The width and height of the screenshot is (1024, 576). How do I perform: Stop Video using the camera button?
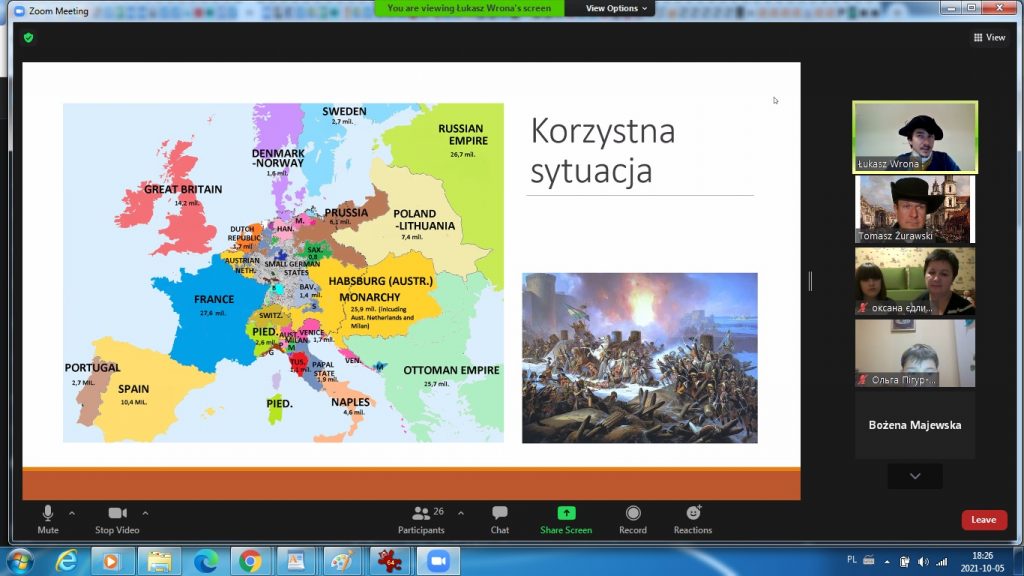[x=117, y=516]
